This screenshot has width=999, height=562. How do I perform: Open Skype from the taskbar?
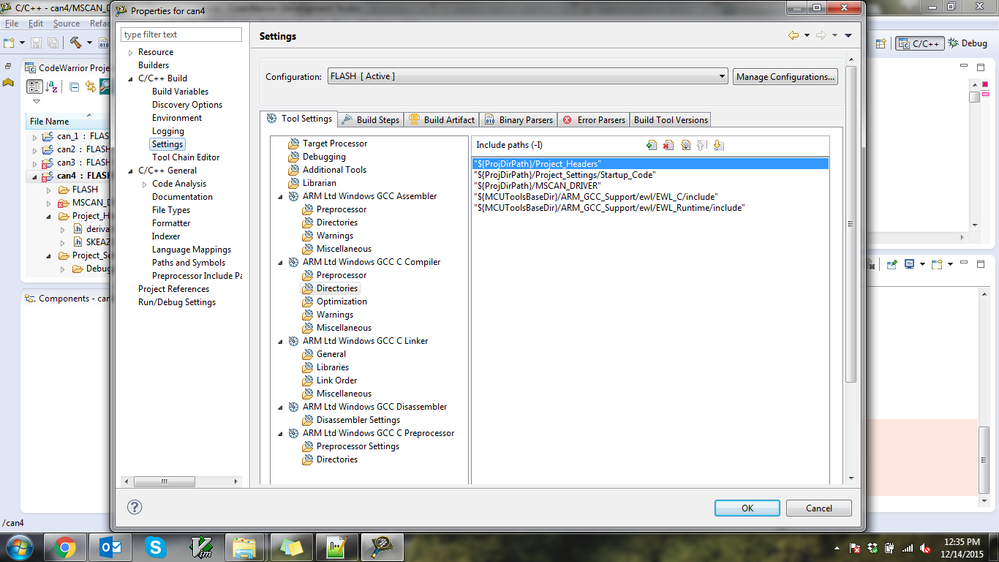(155, 547)
